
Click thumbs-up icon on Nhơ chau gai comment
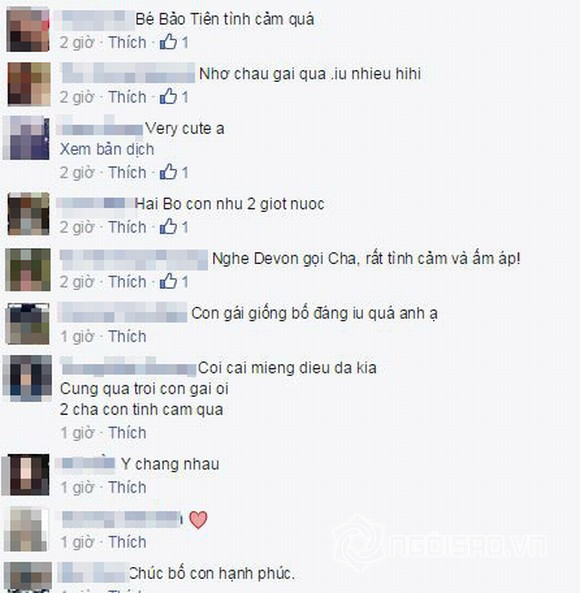168,96
